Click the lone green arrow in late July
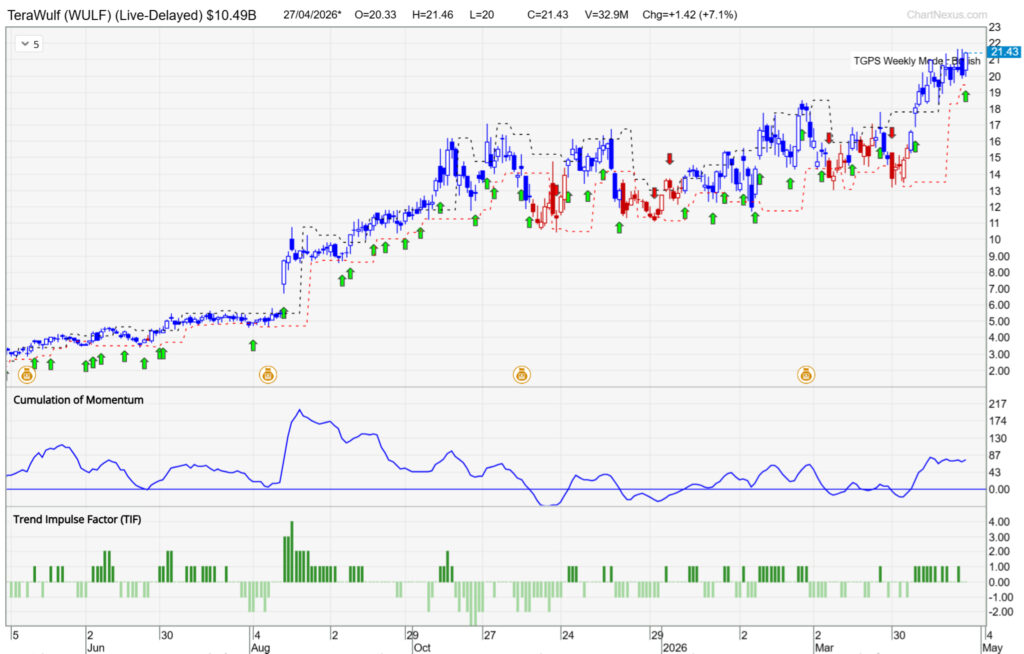This screenshot has width=1024, height=654. tap(253, 345)
